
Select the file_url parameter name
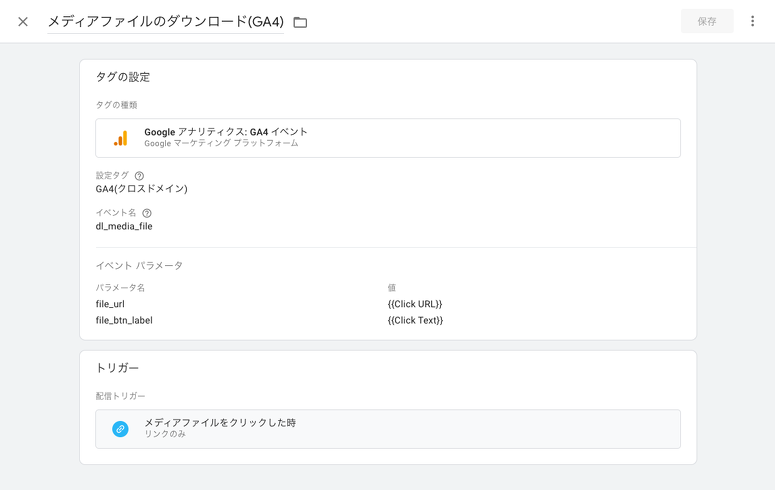point(110,304)
